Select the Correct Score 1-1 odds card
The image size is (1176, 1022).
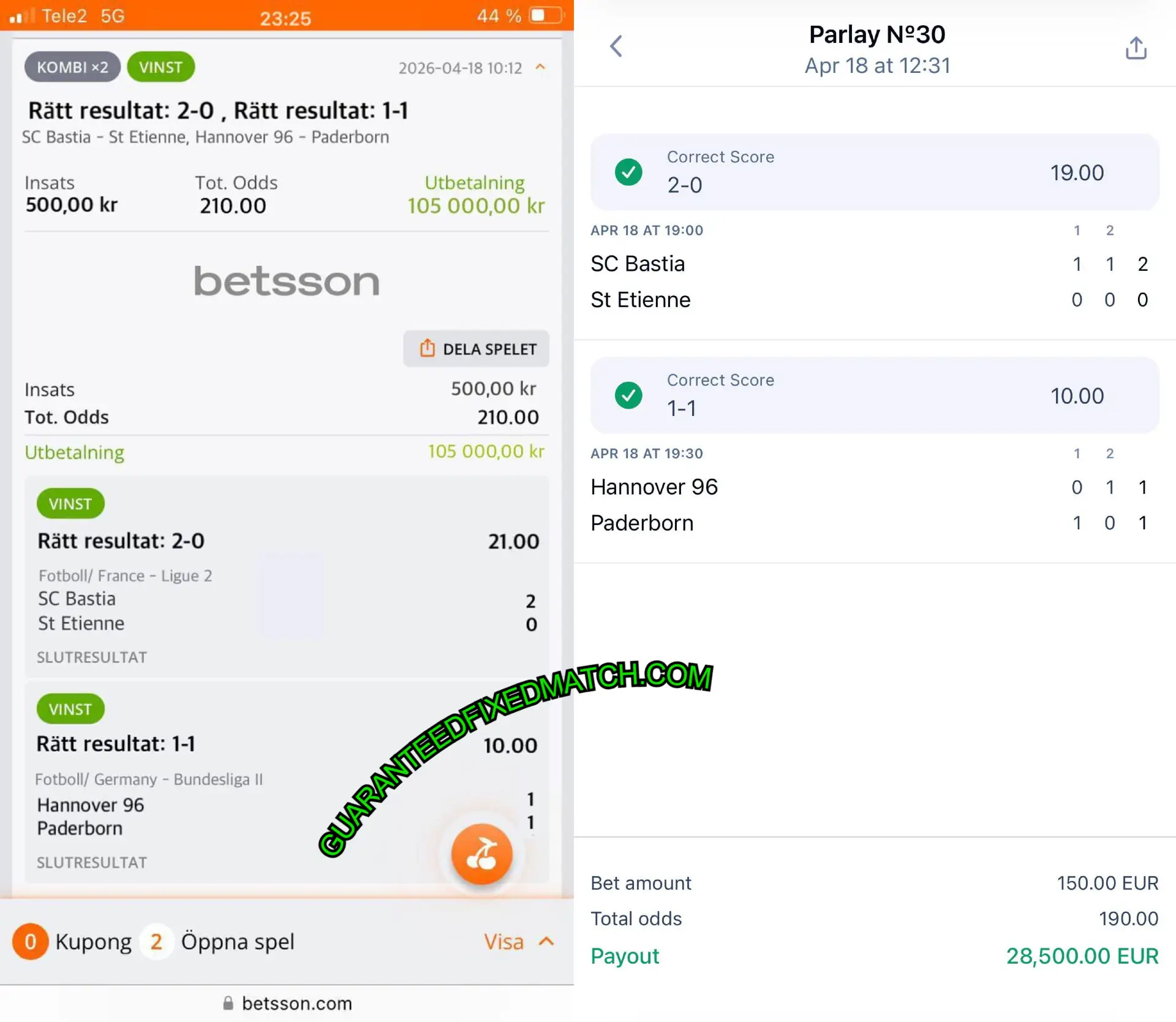[874, 395]
